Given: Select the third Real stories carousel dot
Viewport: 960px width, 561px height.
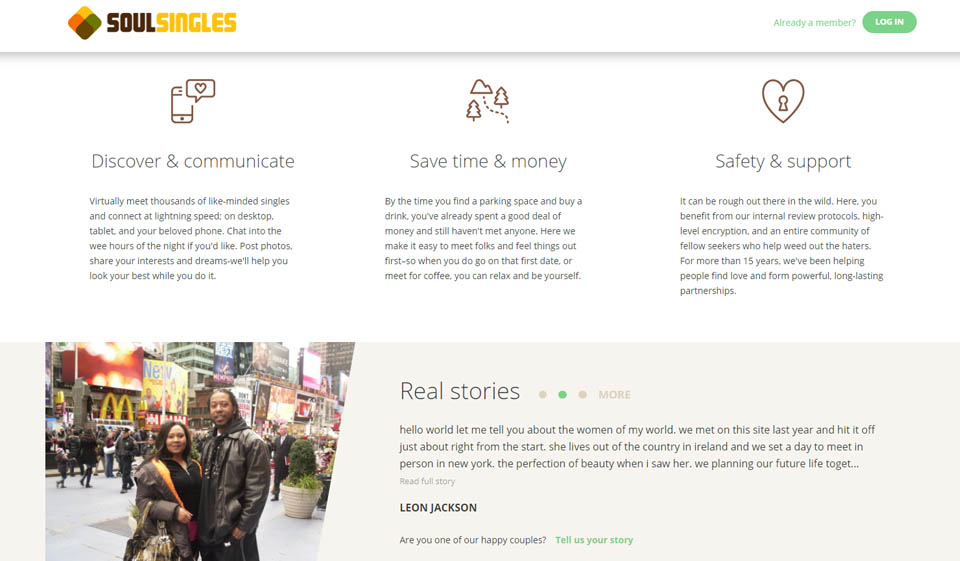Looking at the screenshot, I should point(583,394).
